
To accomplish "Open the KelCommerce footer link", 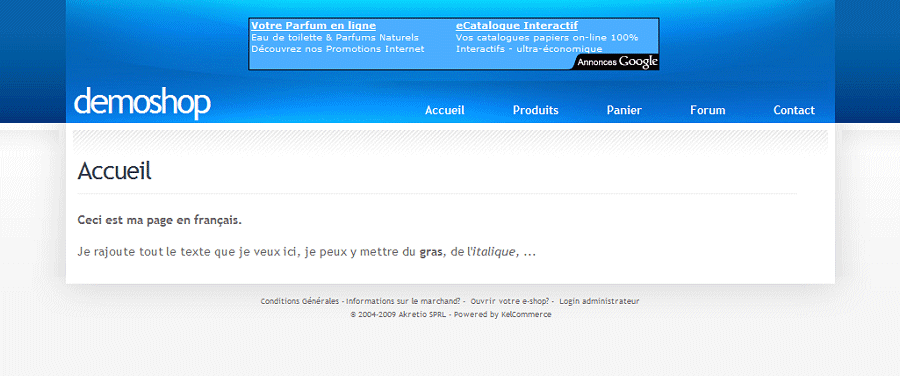I will tap(526, 315).
